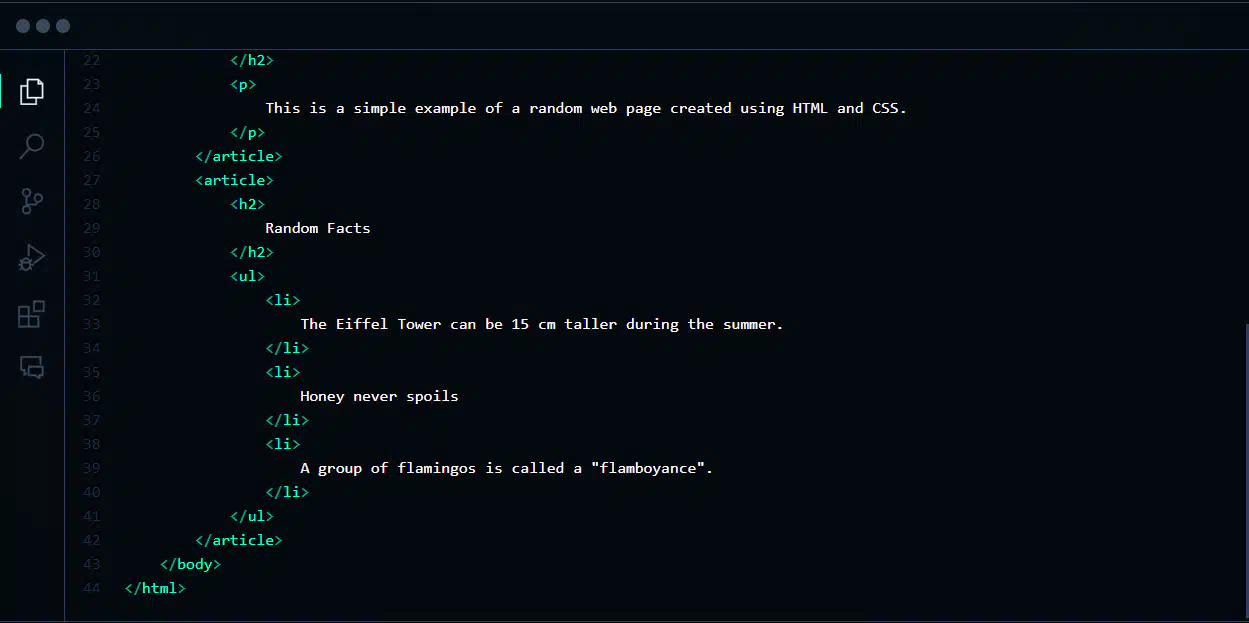Open the Search magnifier icon
The height and width of the screenshot is (623, 1249).
click(x=32, y=146)
